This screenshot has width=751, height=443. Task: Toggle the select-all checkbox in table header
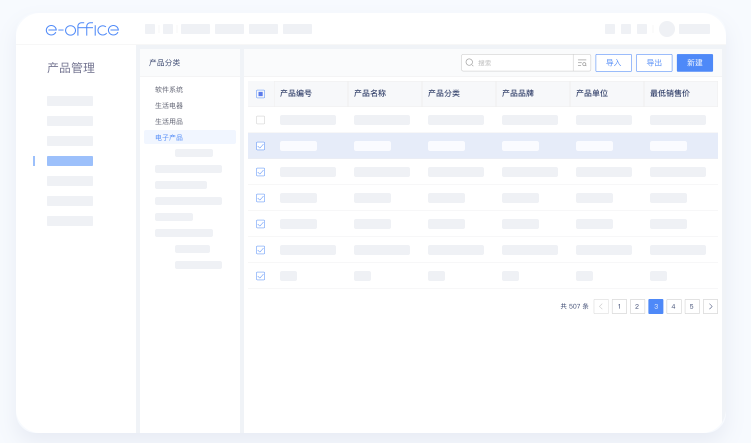[x=261, y=93]
